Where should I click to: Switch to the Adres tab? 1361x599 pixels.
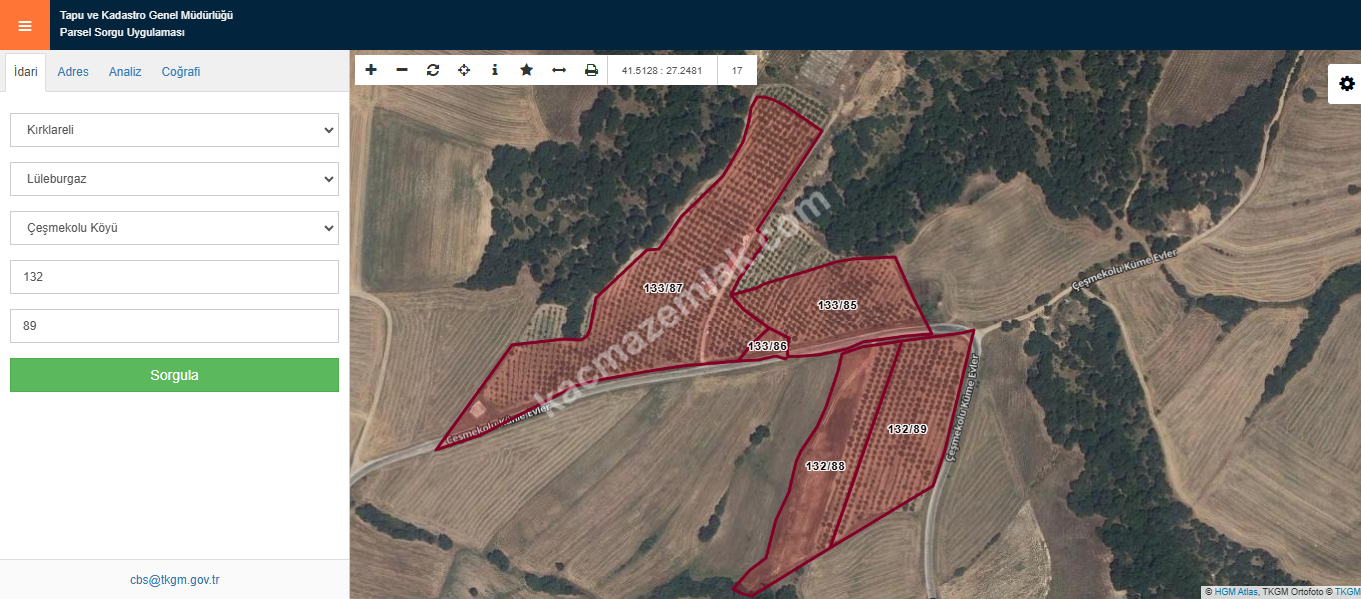(73, 72)
